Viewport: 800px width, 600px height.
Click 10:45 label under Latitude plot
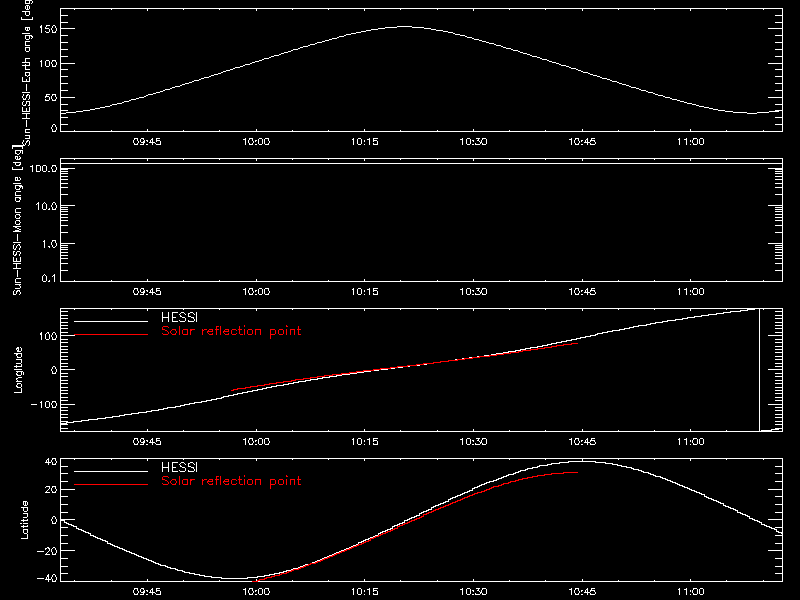[582, 592]
